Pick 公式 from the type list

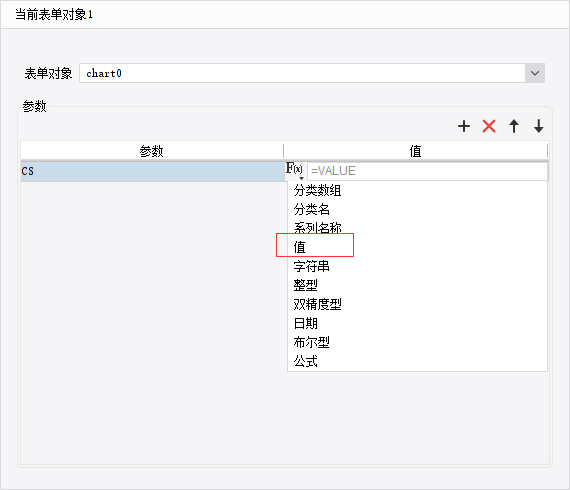[x=417, y=361]
